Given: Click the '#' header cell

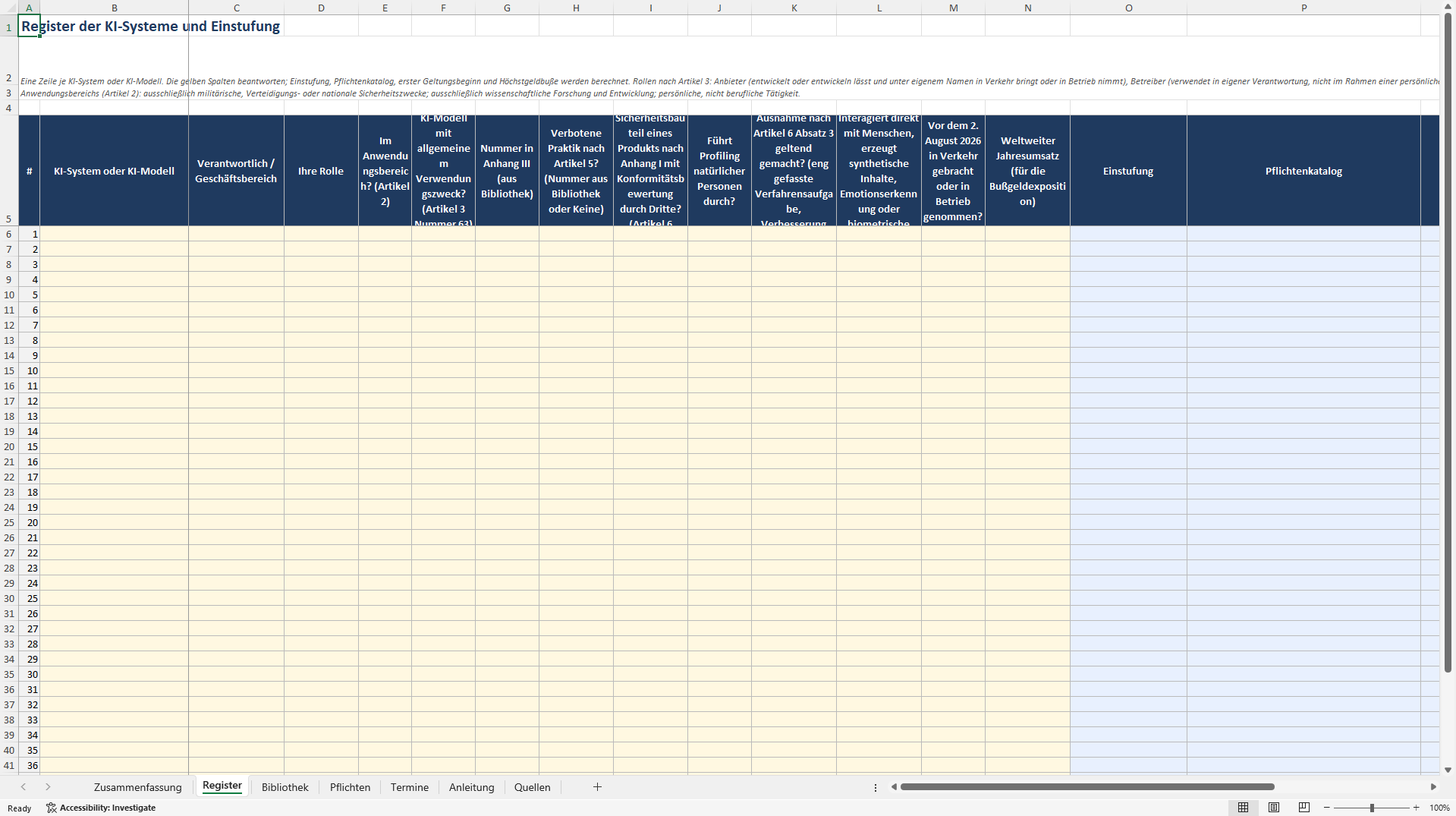Looking at the screenshot, I should 29,171.
